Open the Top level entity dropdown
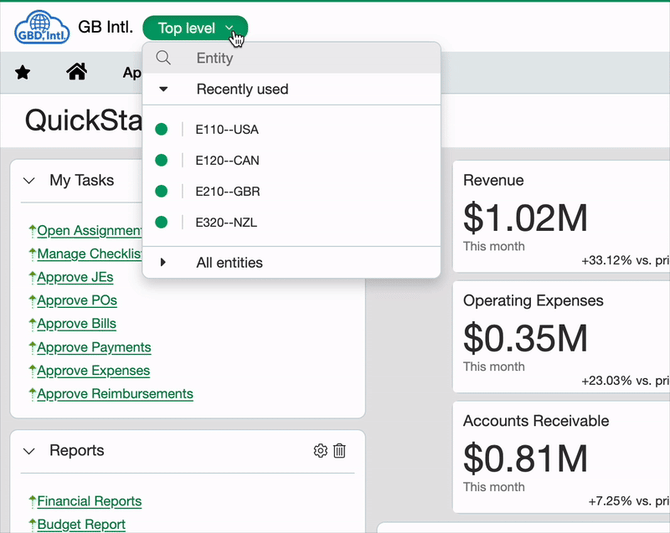Viewport: 670px width, 533px height. coord(195,28)
